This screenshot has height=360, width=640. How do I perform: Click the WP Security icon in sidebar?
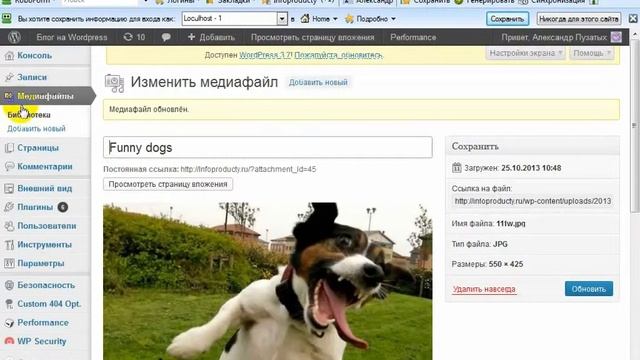coord(9,341)
